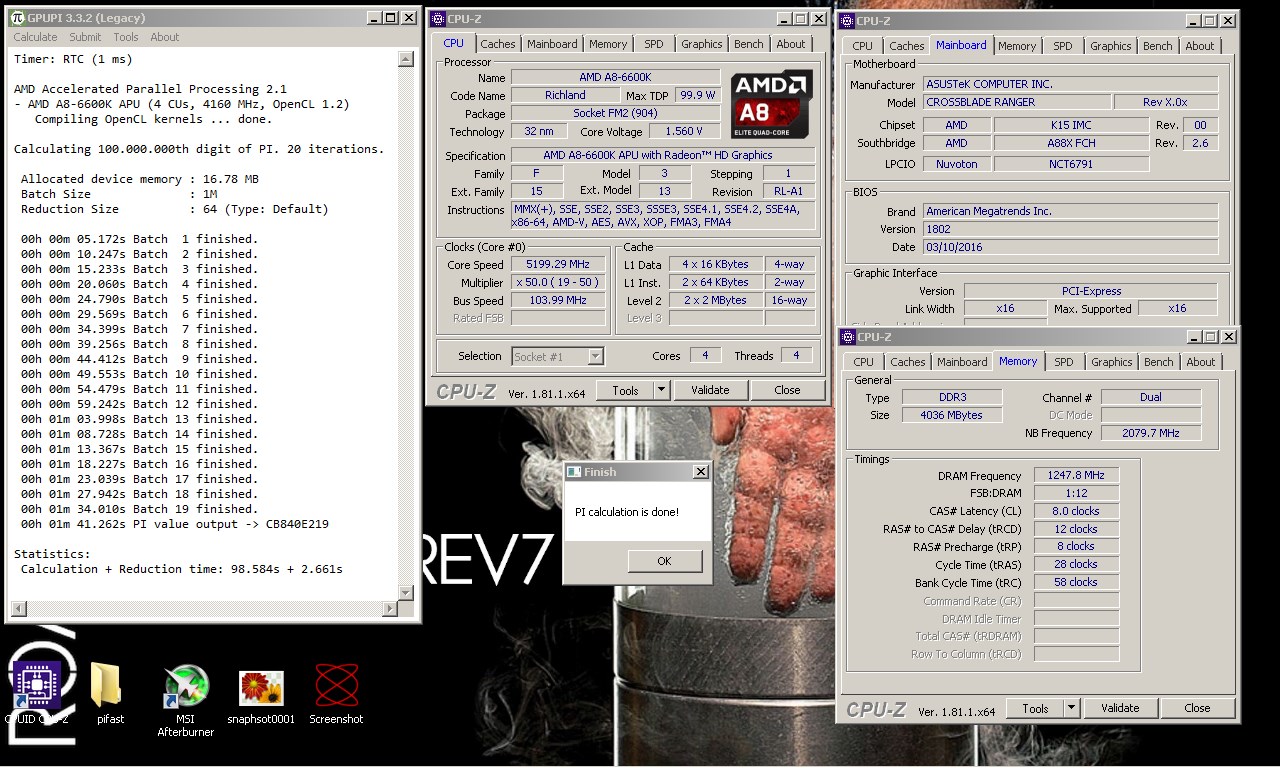The width and height of the screenshot is (1280, 768).
Task: Open the Screenshot desktop shortcut
Action: coord(336,692)
